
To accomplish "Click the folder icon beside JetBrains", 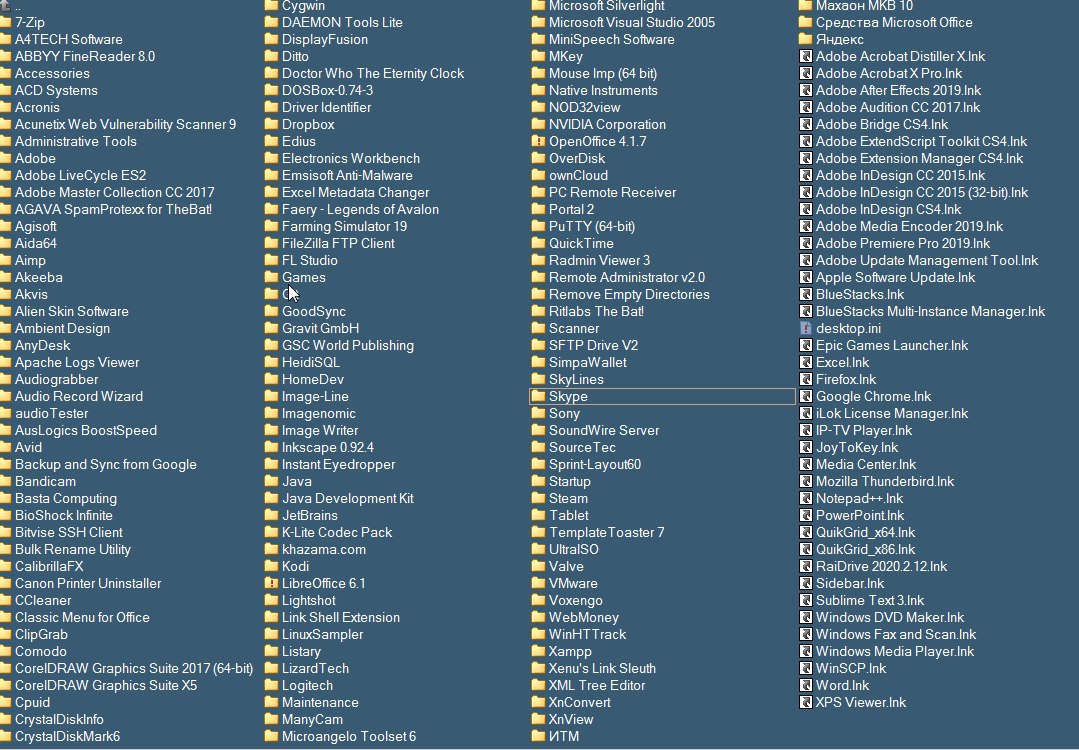I will pos(271,515).
